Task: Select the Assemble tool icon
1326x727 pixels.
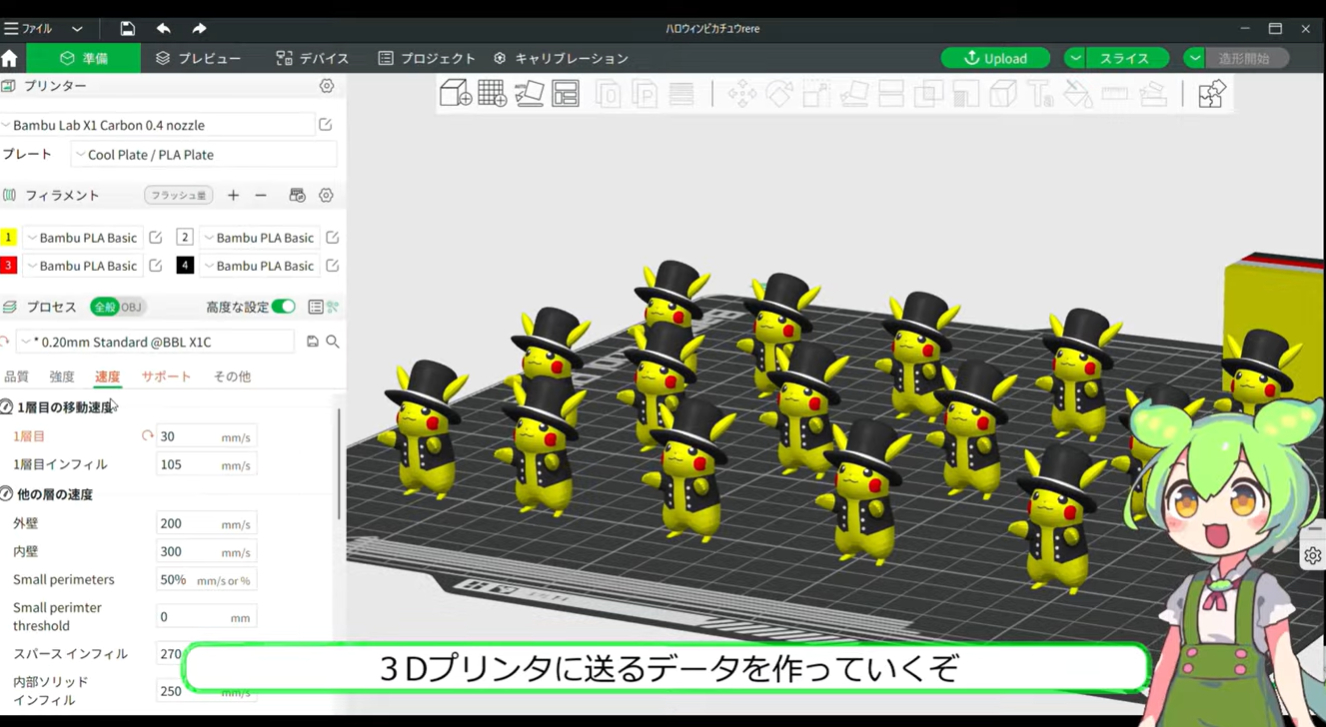Action: click(x=1152, y=94)
